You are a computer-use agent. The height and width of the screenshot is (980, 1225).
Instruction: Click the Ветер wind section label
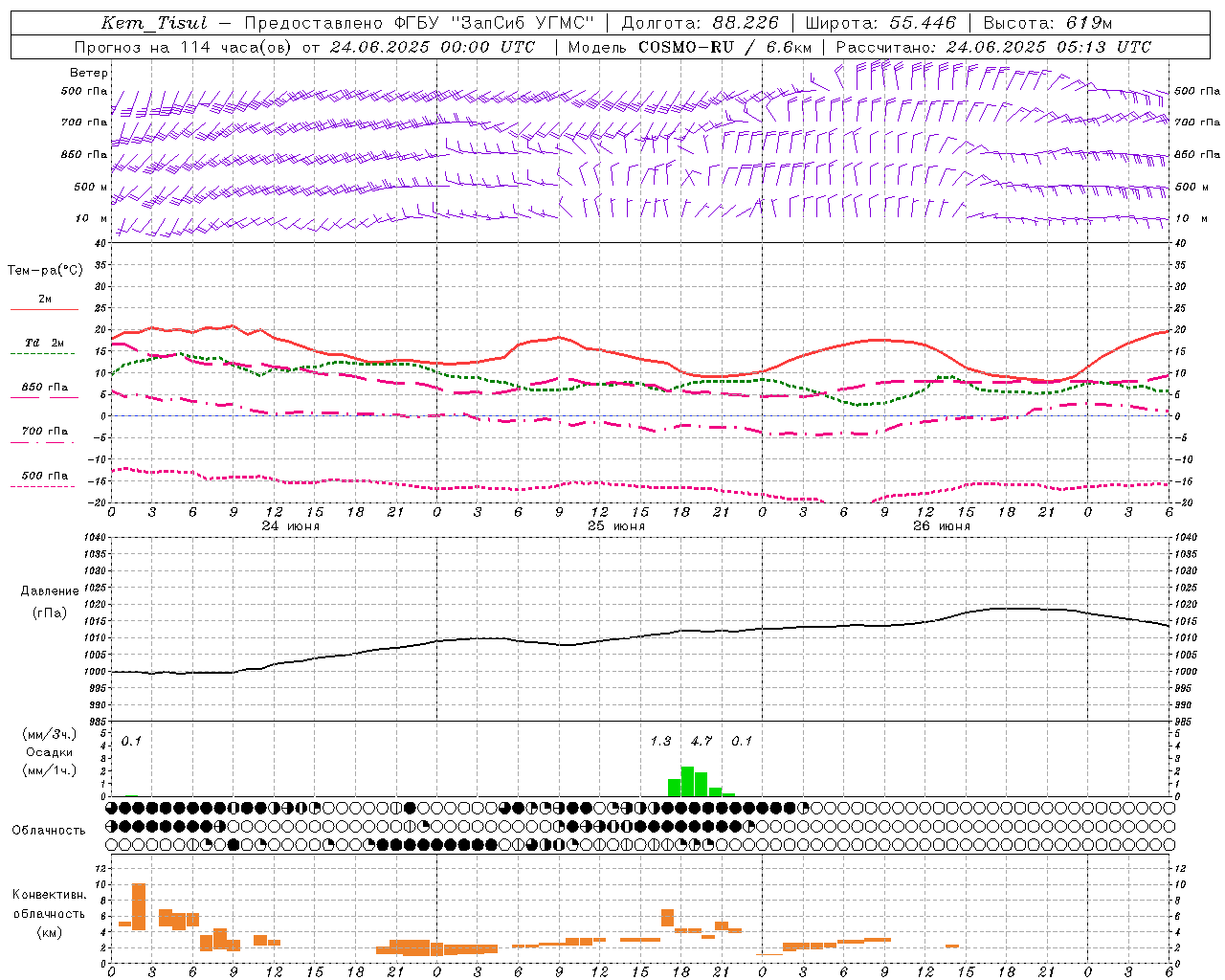coord(89,73)
